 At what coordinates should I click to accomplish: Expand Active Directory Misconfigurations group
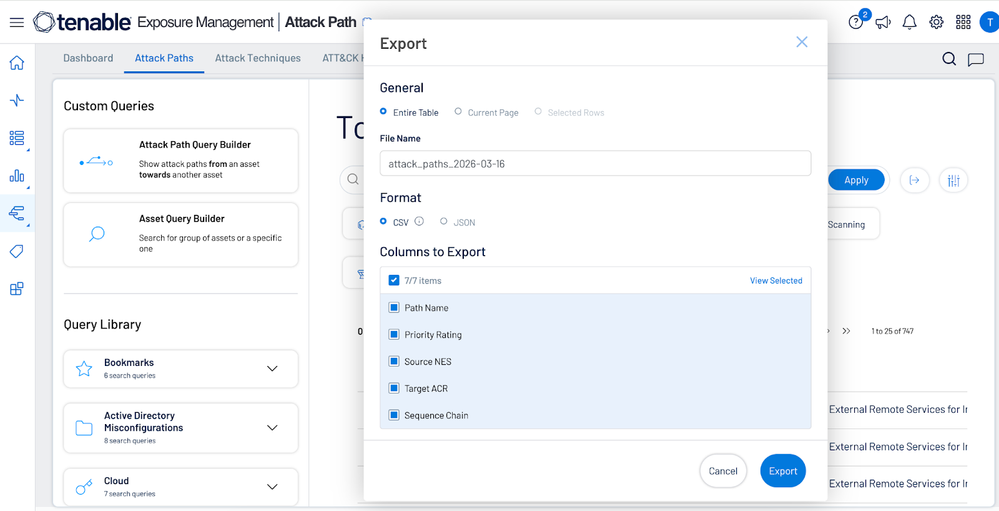point(272,428)
